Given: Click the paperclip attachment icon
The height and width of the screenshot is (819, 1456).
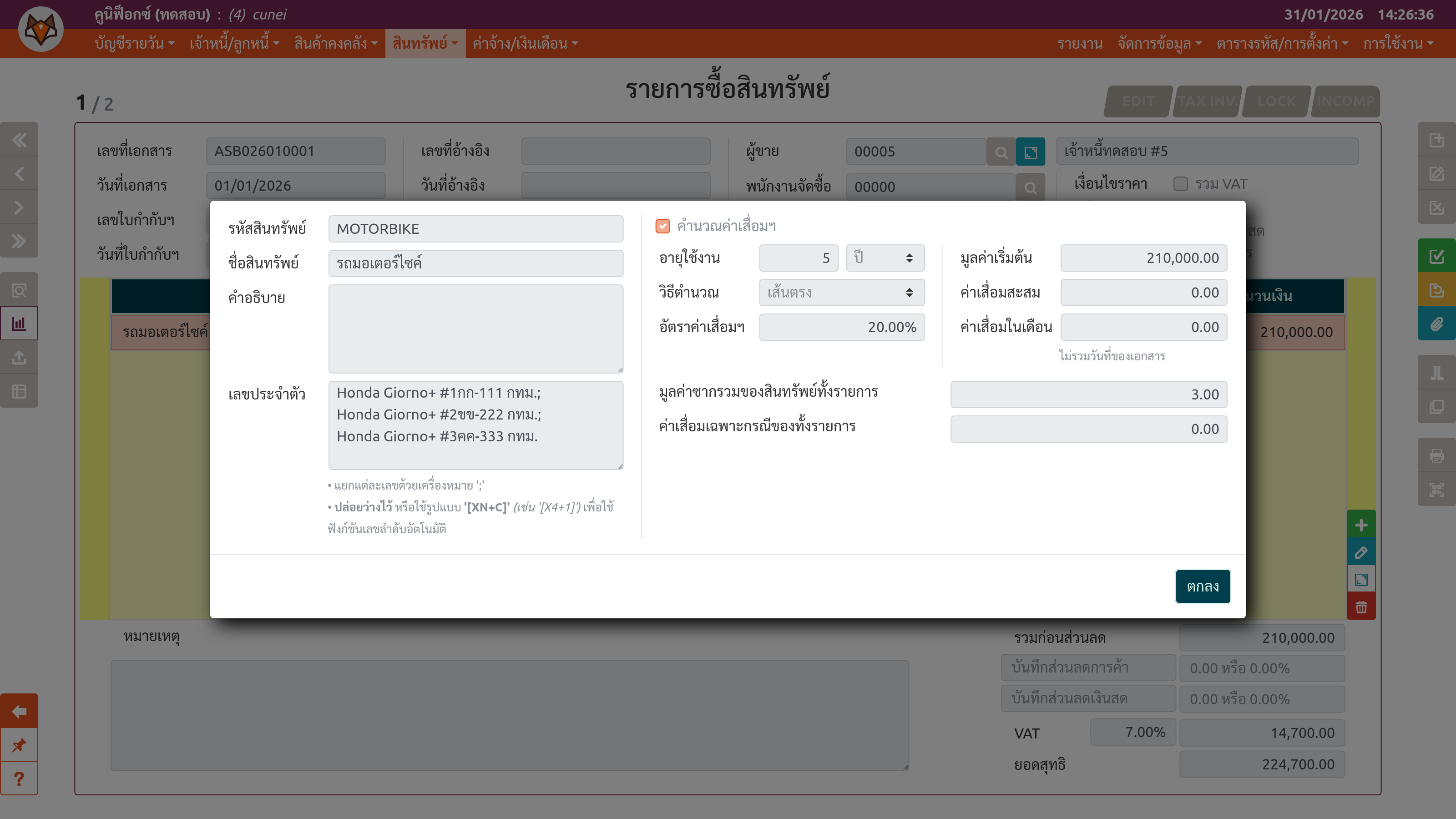Looking at the screenshot, I should [x=1436, y=324].
